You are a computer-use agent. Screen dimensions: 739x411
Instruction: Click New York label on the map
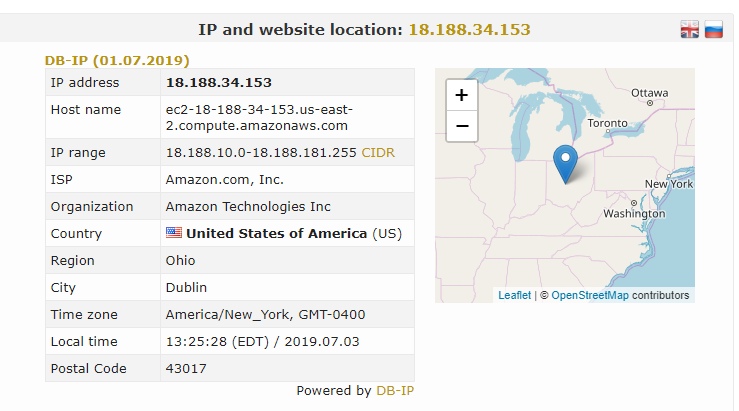coord(668,184)
